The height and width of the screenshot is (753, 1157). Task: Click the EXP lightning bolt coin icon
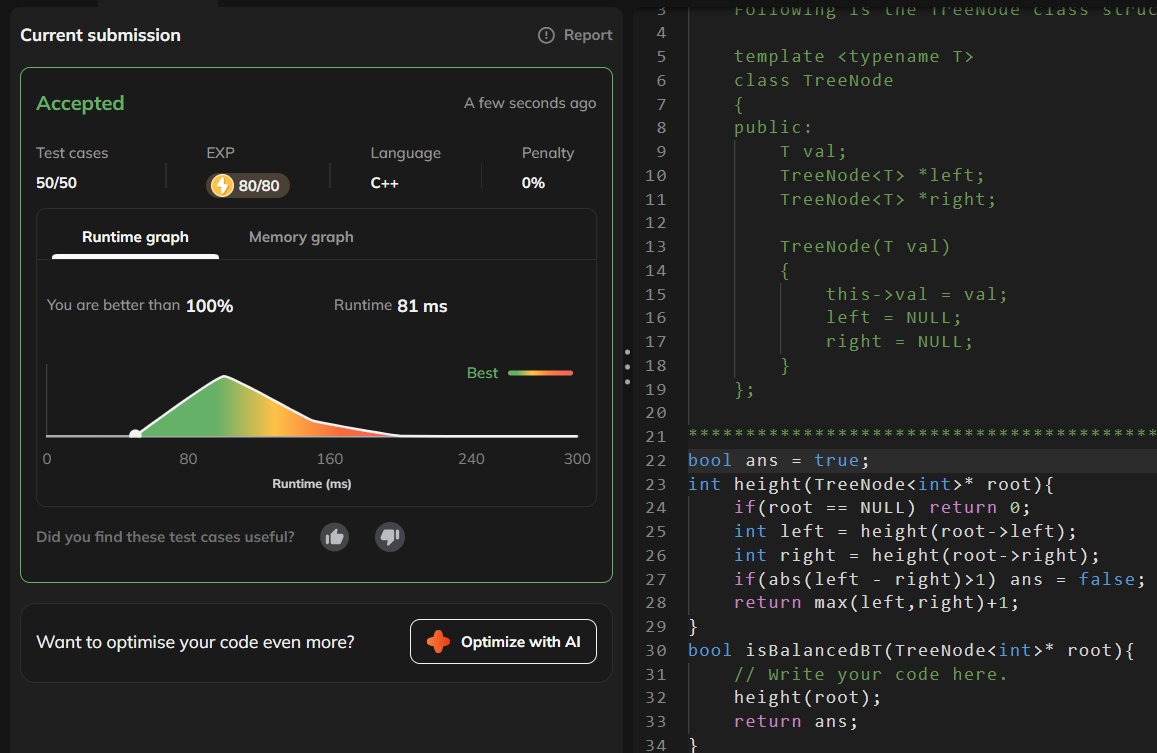[x=221, y=185]
